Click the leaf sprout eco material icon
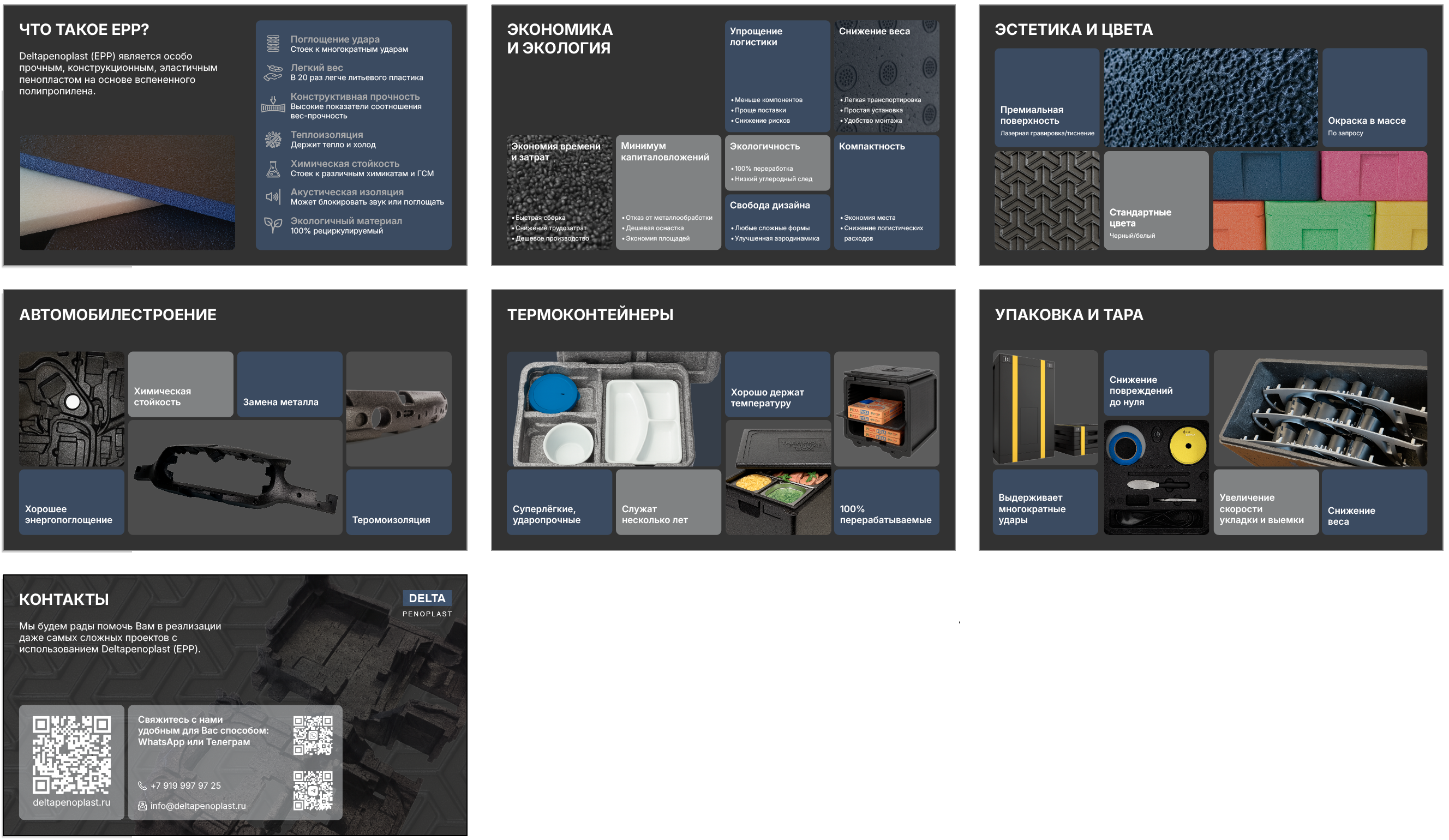The width and height of the screenshot is (1449, 840). pyautogui.click(x=273, y=225)
